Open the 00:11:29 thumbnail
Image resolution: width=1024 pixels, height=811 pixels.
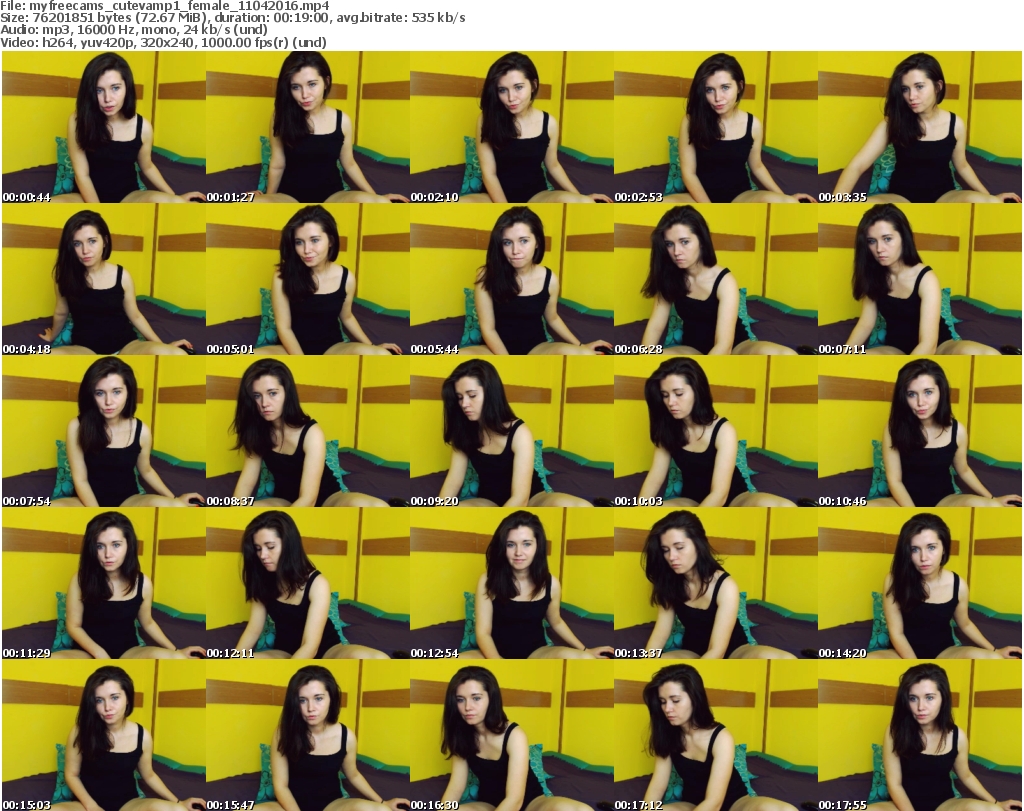point(103,584)
